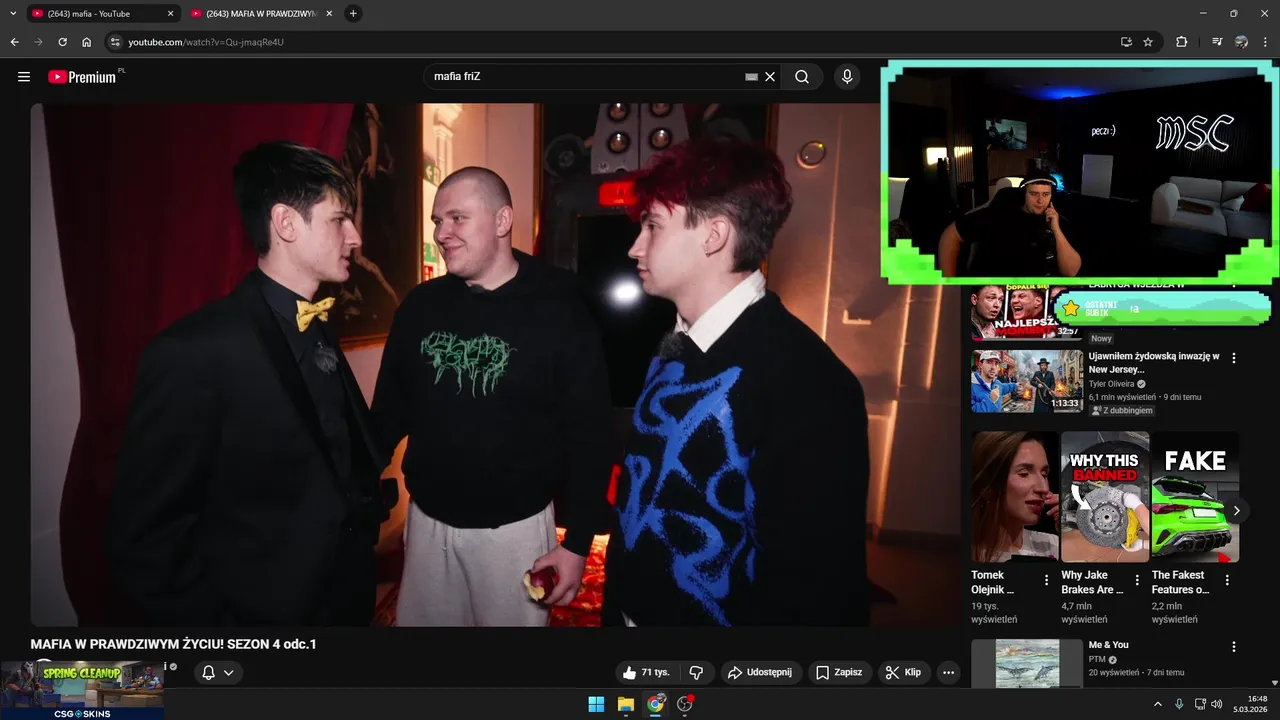
Task: Go forward in browser history
Action: point(38,42)
